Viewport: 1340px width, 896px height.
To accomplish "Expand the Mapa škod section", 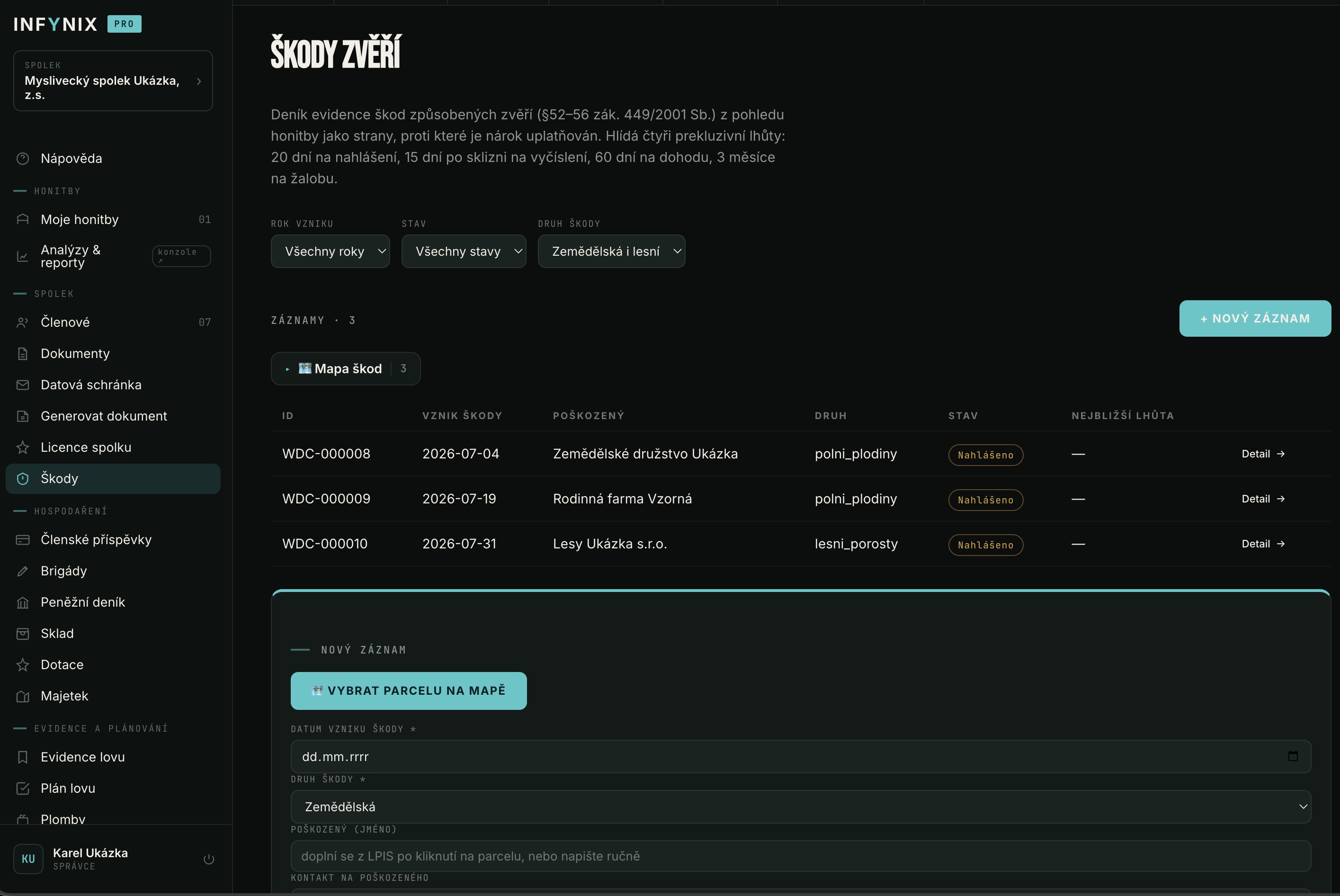I will [x=346, y=368].
